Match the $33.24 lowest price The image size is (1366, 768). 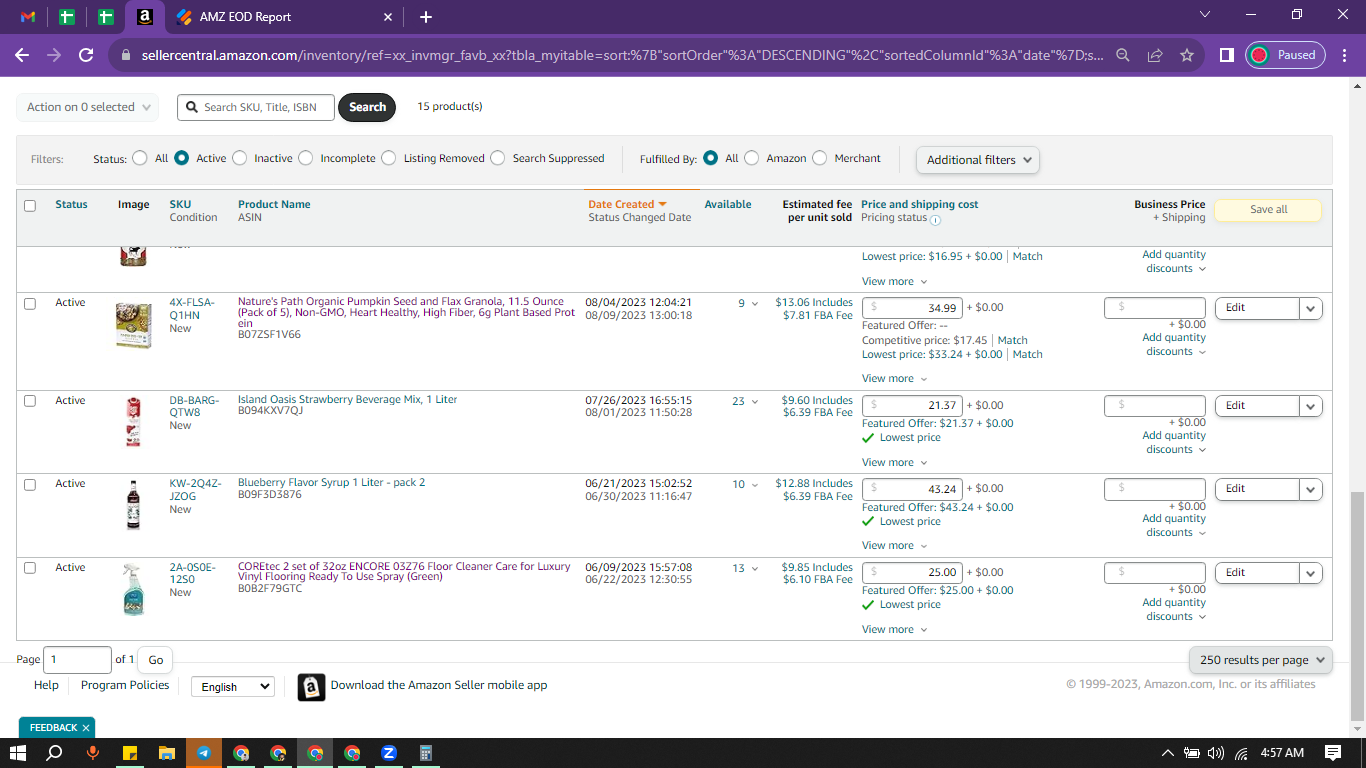pos(1028,354)
